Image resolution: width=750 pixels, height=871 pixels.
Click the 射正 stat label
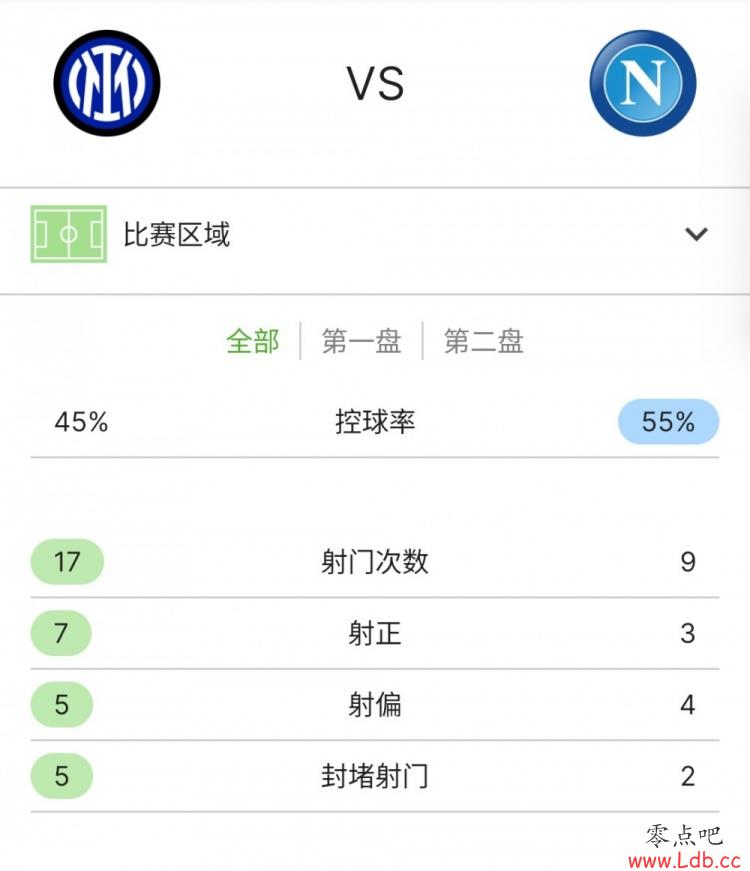pos(375,633)
